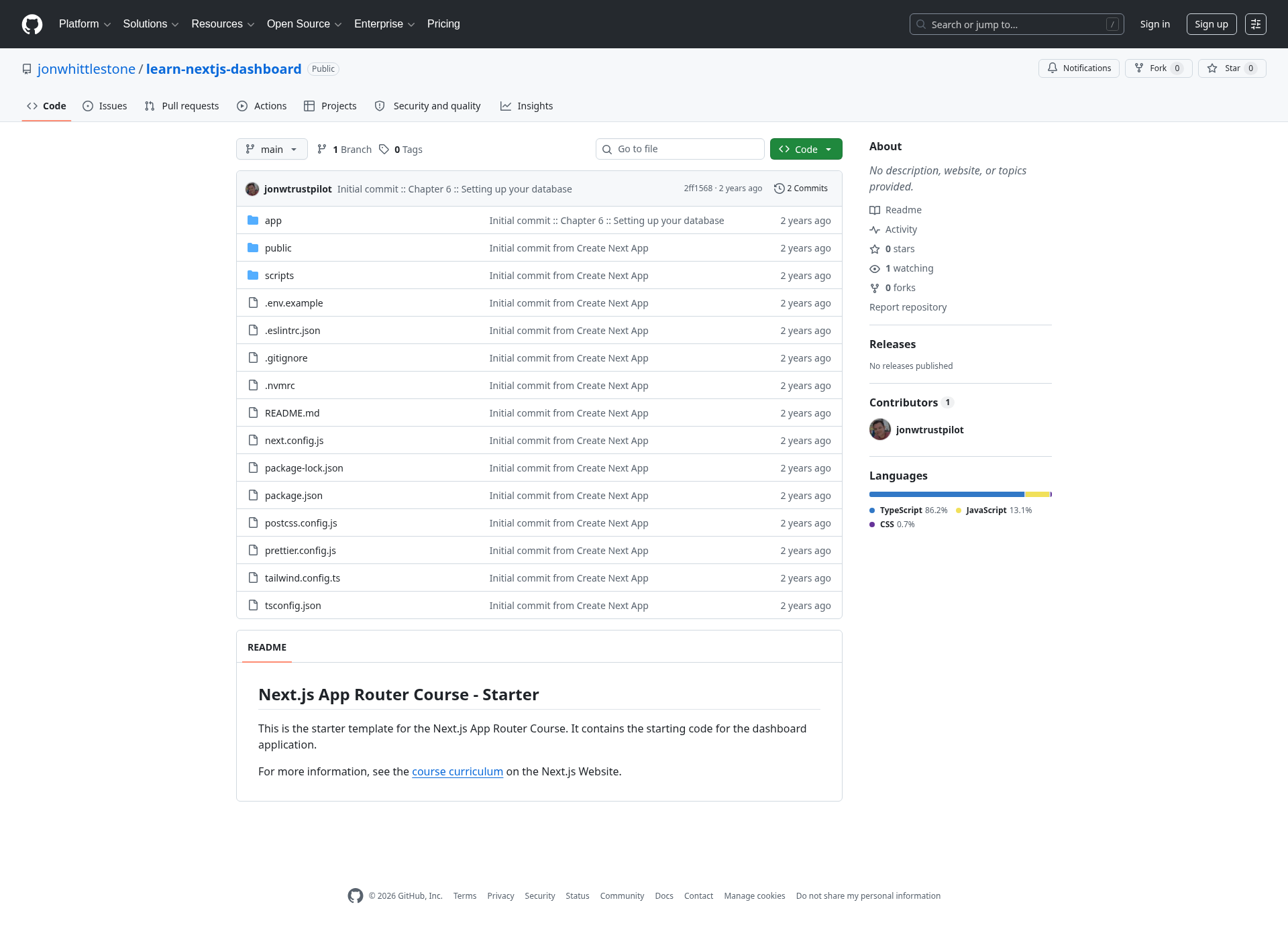
Task: View the 0 Tags link
Action: (x=400, y=149)
